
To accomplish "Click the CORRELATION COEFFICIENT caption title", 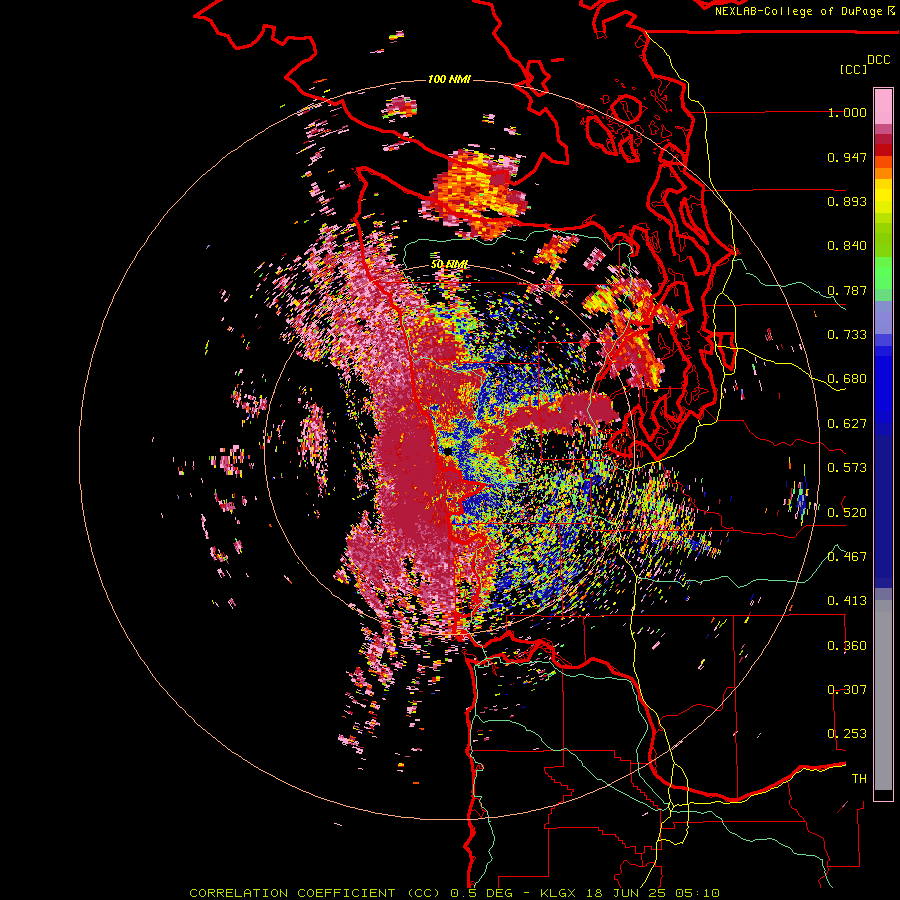I will click(x=292, y=893).
